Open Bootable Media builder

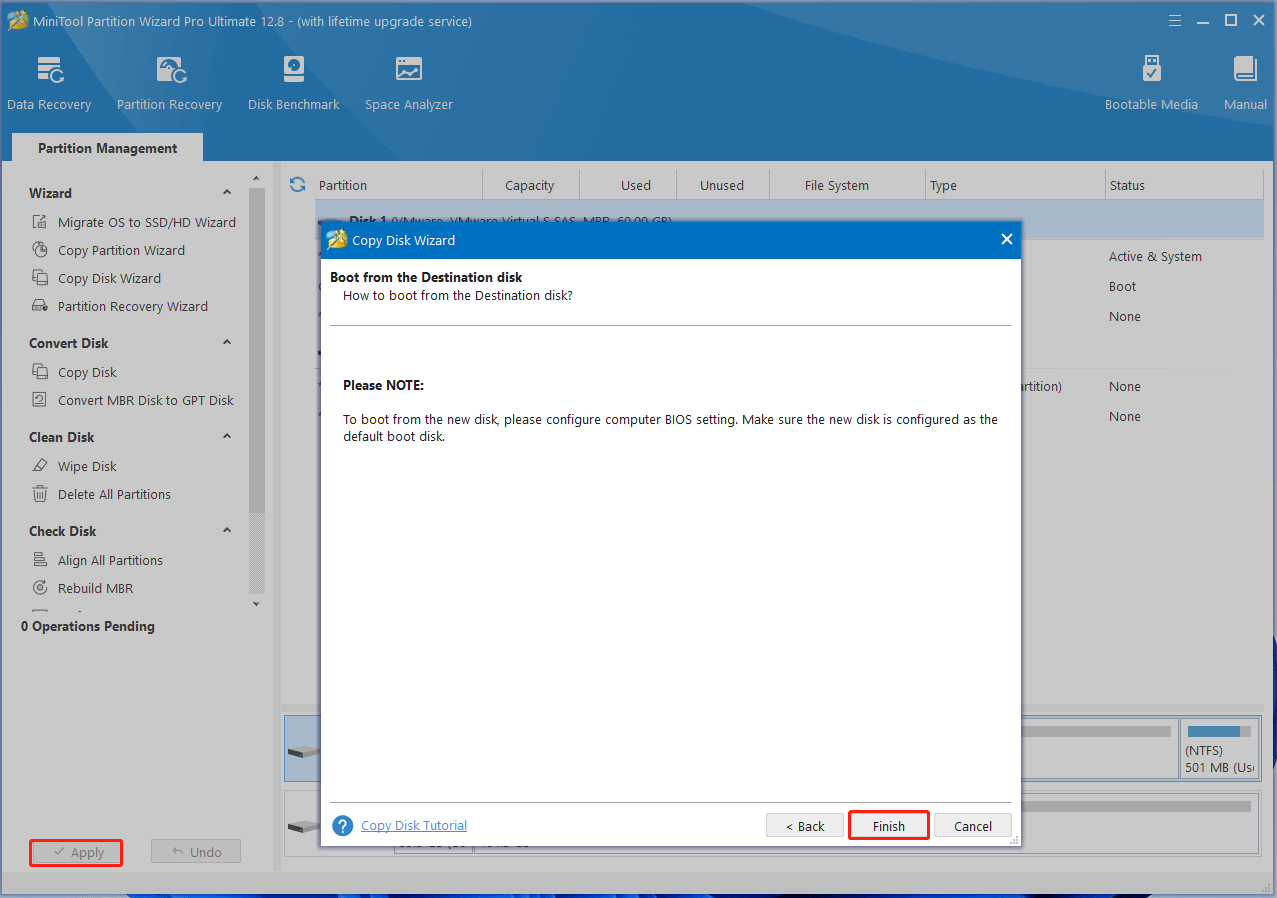tap(1151, 83)
